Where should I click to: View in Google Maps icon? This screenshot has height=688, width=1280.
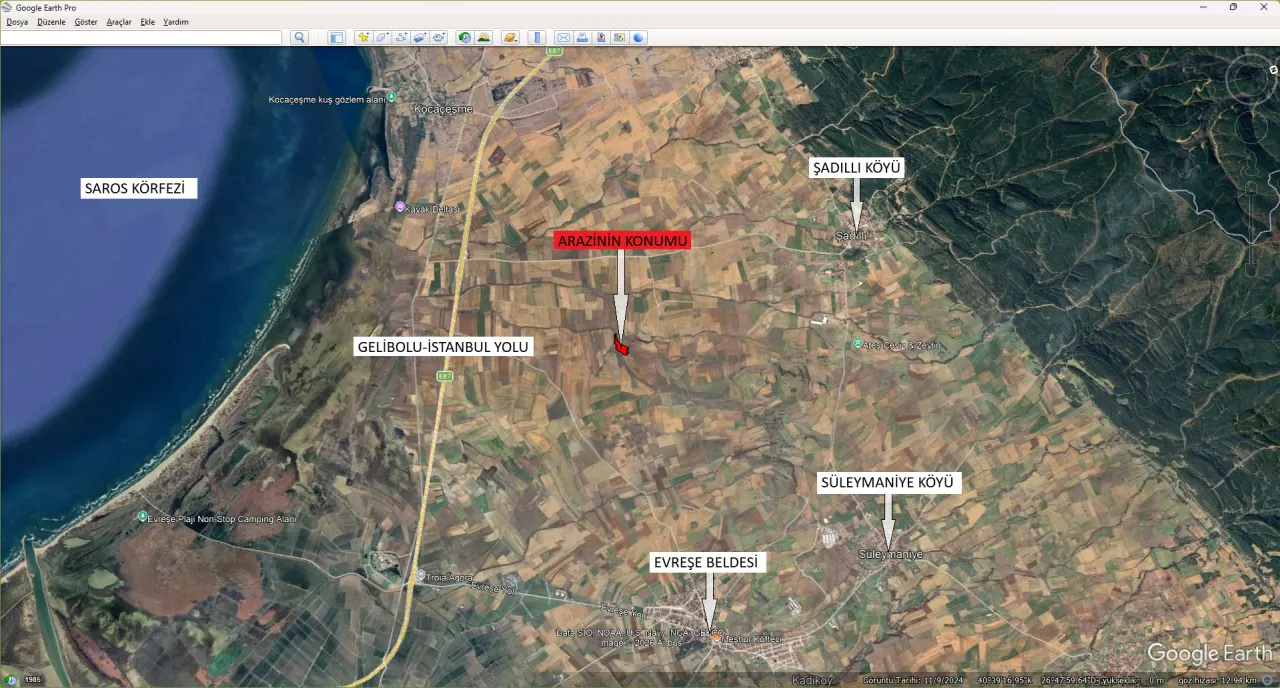620,37
